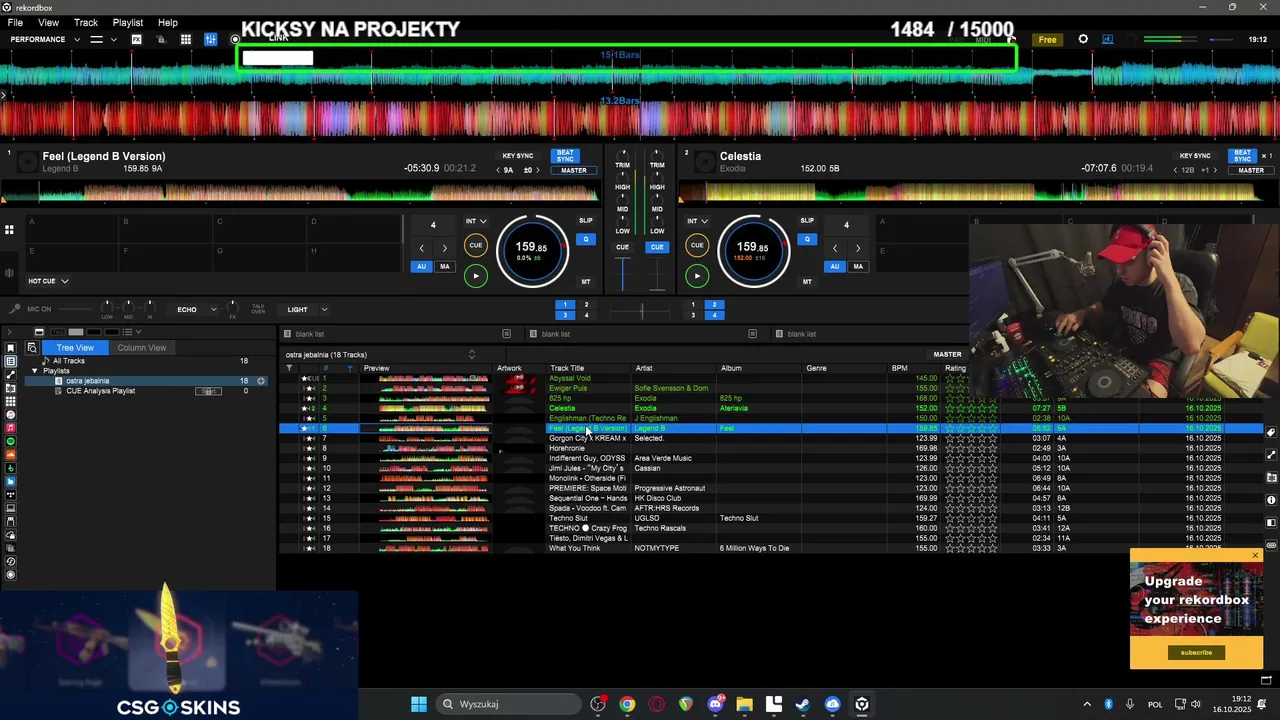
Task: Click the MIC ON microphone icon
Action: coord(14,310)
